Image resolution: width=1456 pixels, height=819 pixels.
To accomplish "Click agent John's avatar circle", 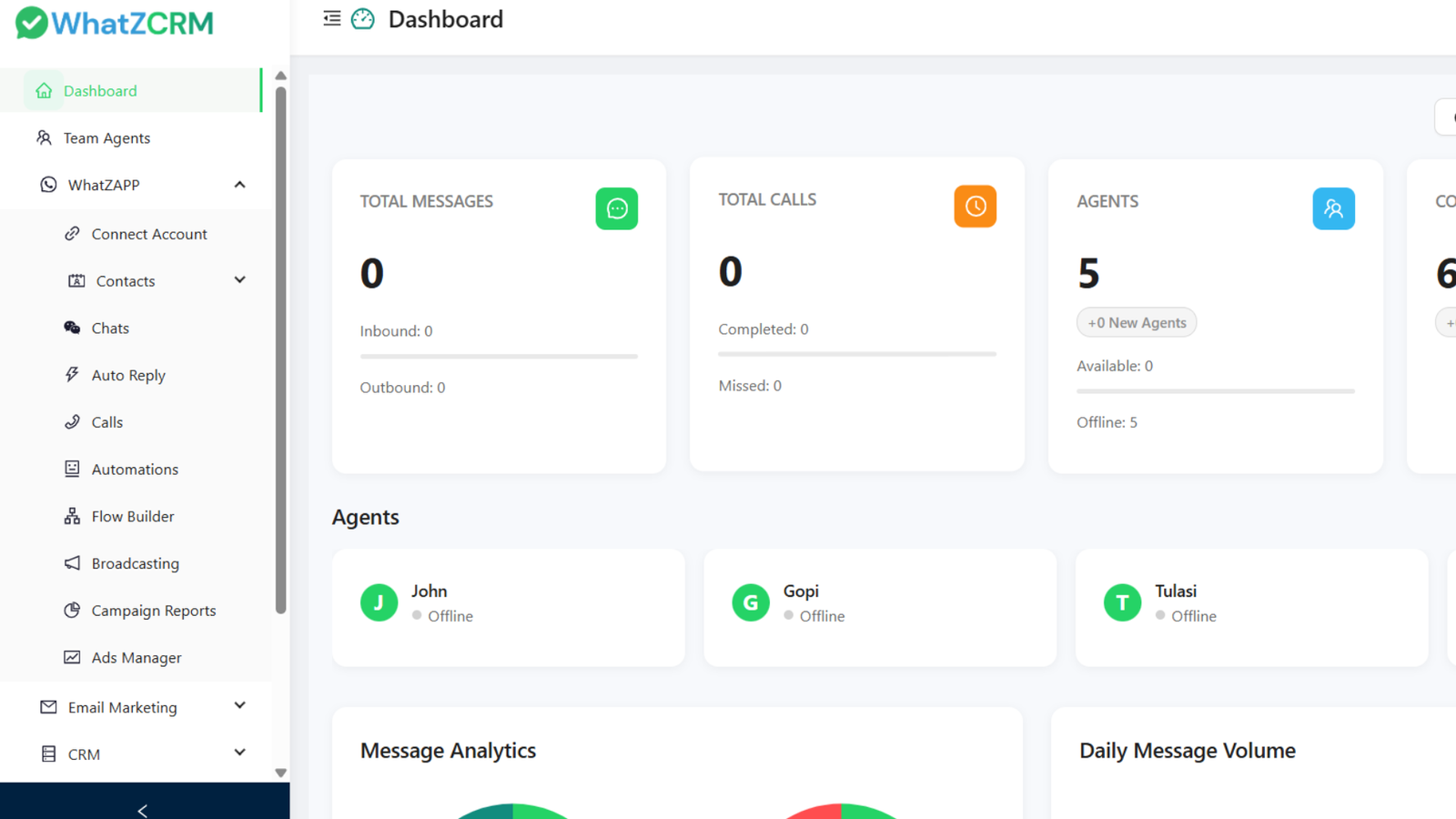I will [379, 602].
